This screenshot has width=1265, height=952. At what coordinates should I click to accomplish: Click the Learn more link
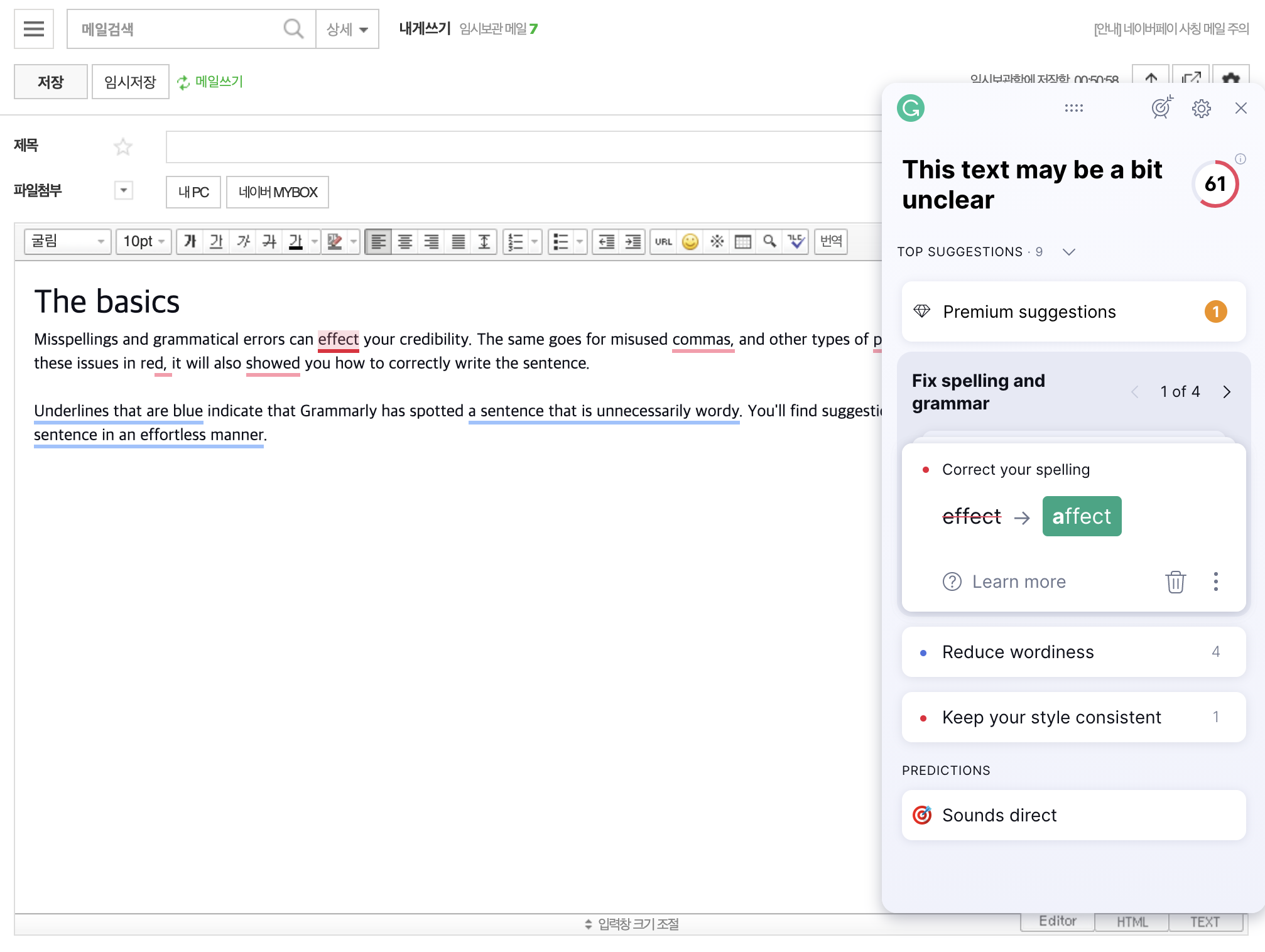click(1018, 581)
